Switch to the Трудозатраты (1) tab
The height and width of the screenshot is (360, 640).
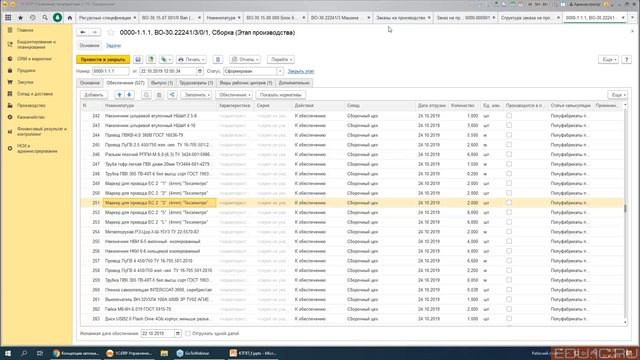pos(196,83)
